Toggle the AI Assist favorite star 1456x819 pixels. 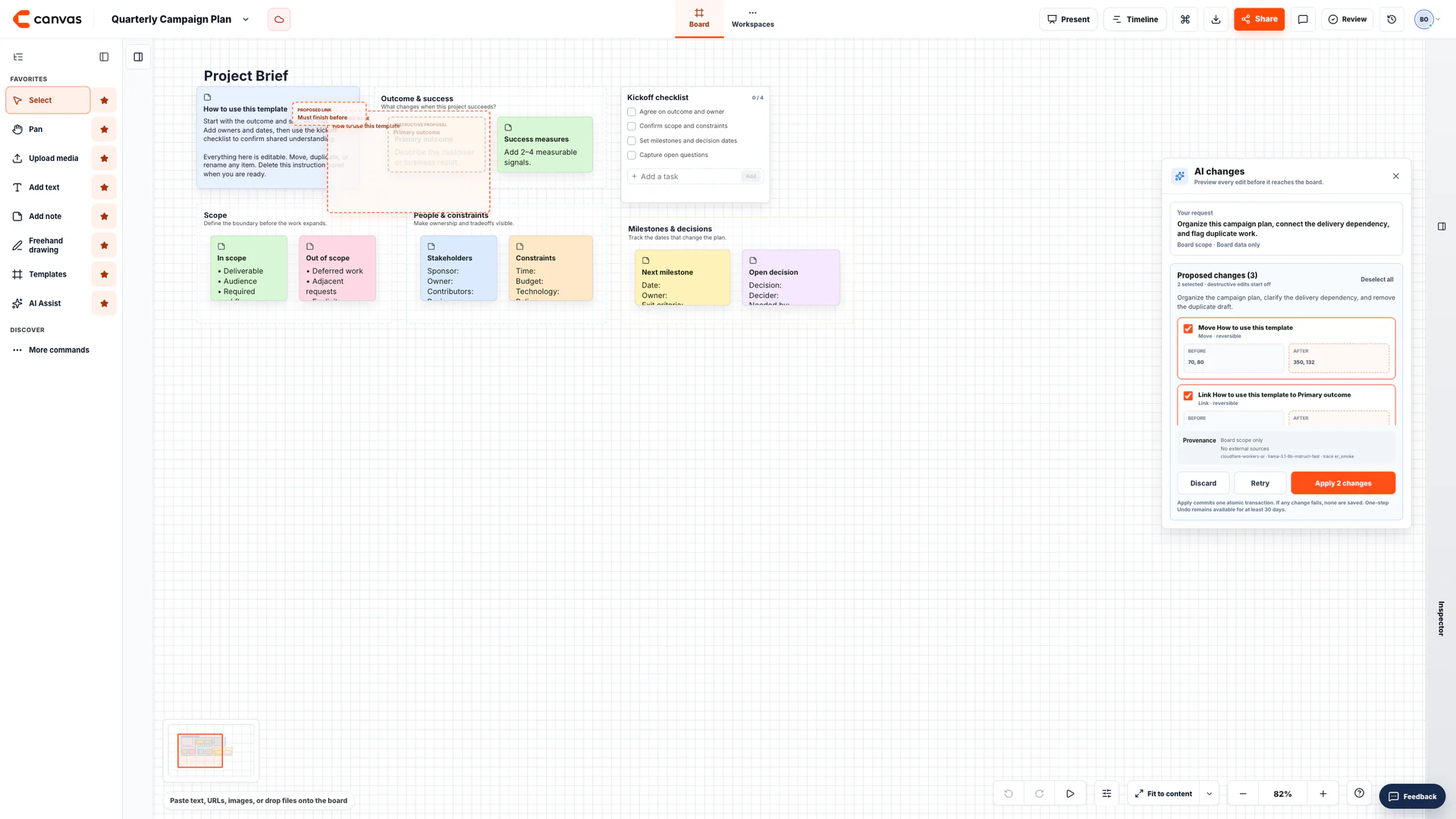105,303
